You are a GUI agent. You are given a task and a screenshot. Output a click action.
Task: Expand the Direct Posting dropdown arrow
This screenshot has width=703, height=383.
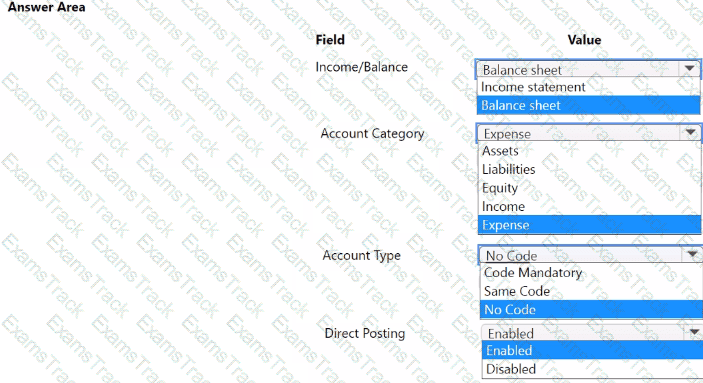click(x=694, y=332)
